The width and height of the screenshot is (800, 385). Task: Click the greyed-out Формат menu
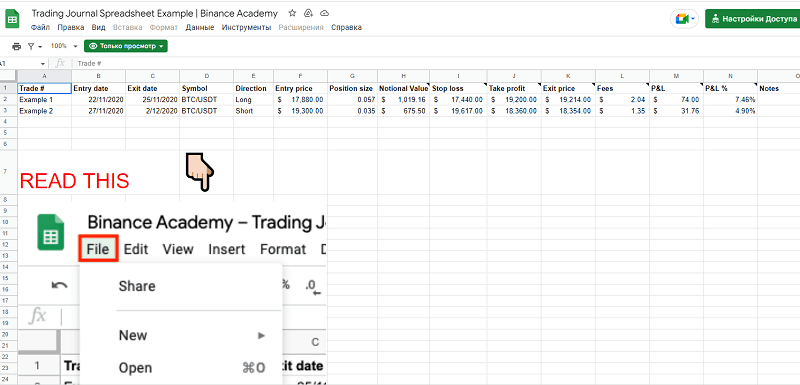pos(164,28)
